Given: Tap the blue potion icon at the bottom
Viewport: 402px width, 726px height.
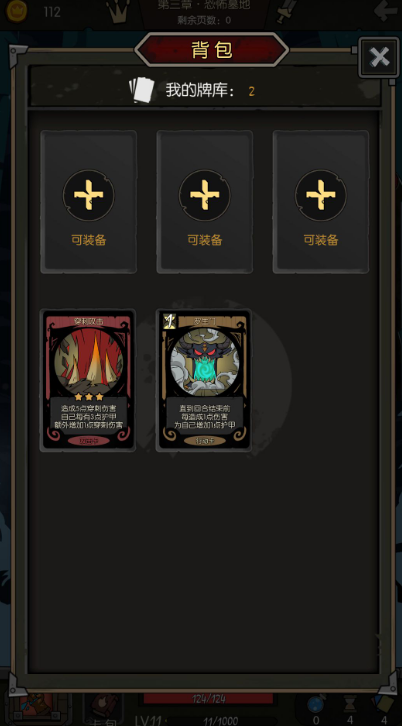Looking at the screenshot, I should coord(316,704).
